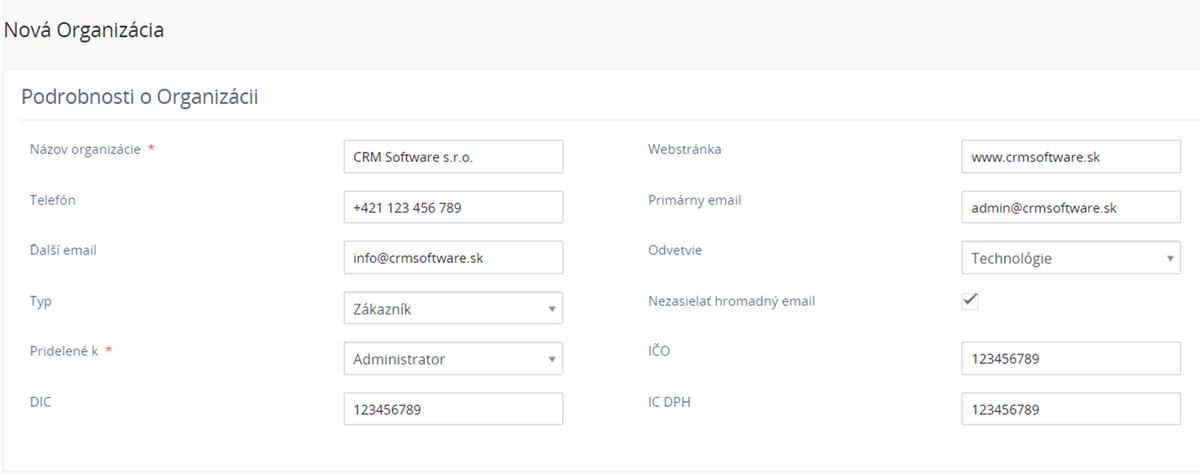Click the DIC field label
The height and width of the screenshot is (473, 1200).
pos(41,401)
